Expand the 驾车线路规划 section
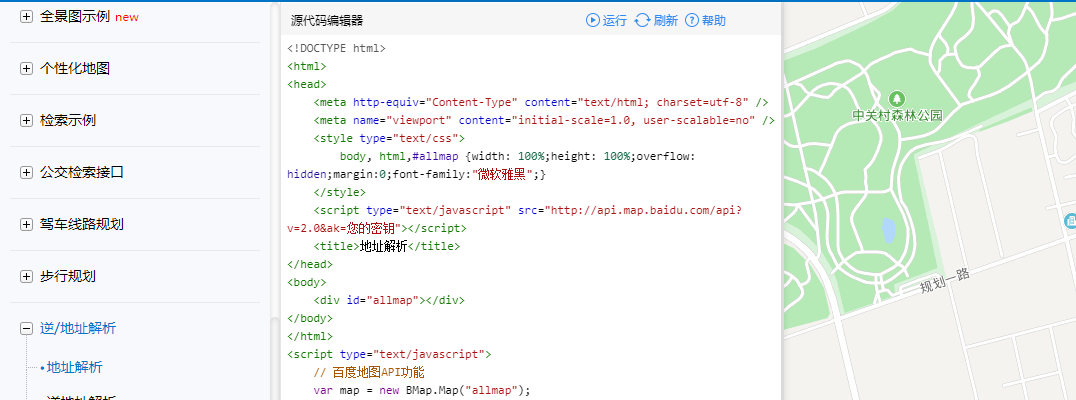Image resolution: width=1076 pixels, height=400 pixels. point(27,224)
